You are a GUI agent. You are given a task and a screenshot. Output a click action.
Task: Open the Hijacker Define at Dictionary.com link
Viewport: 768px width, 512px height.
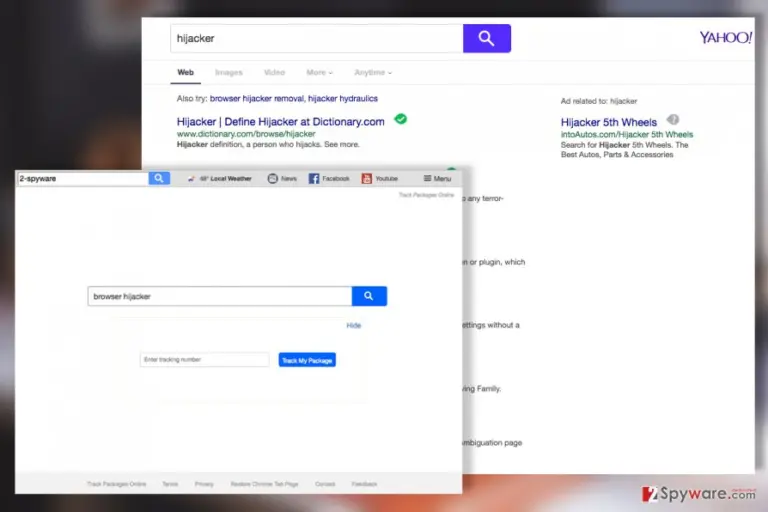coord(281,122)
